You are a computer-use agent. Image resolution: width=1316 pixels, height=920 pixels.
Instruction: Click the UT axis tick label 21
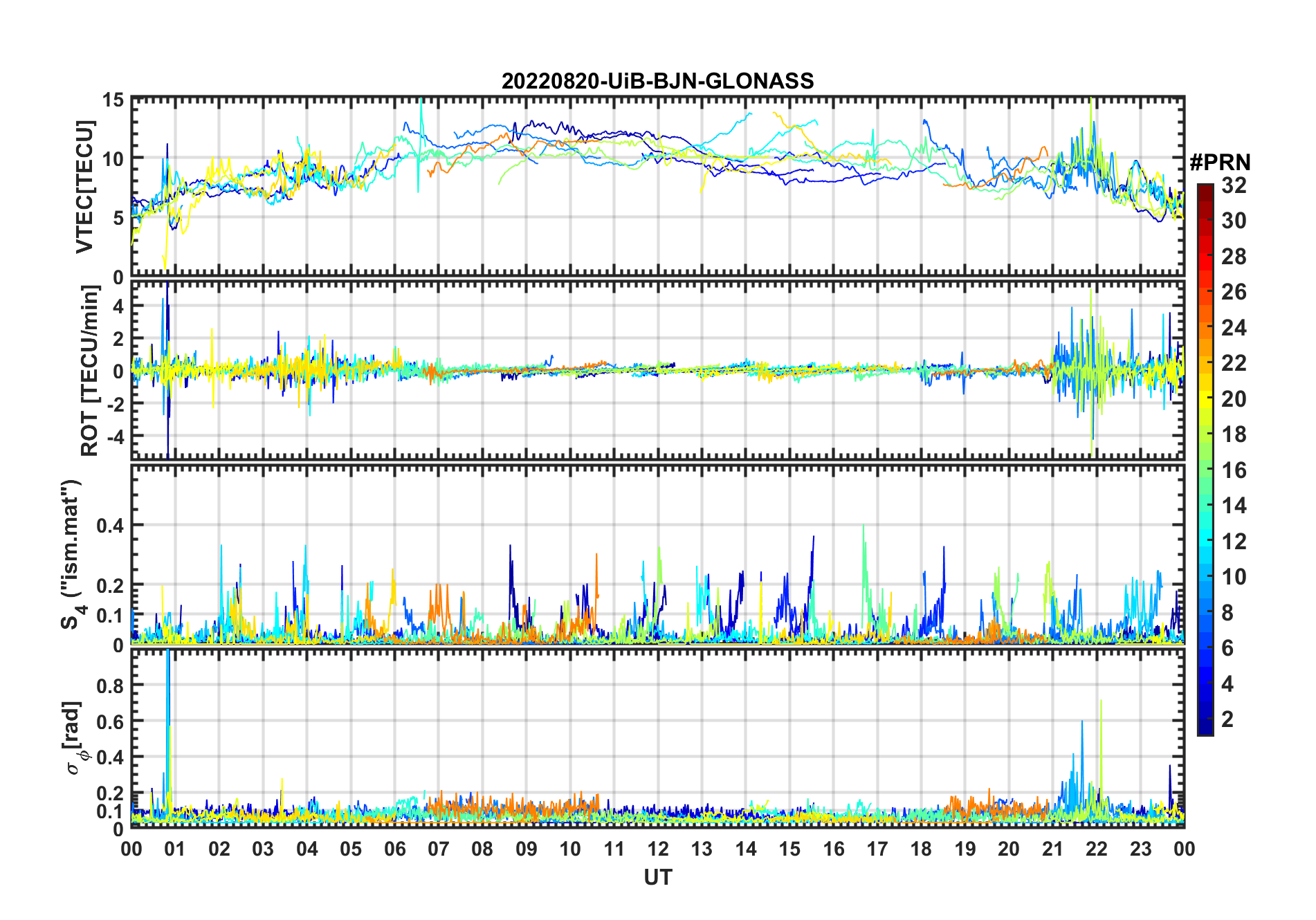click(1052, 849)
